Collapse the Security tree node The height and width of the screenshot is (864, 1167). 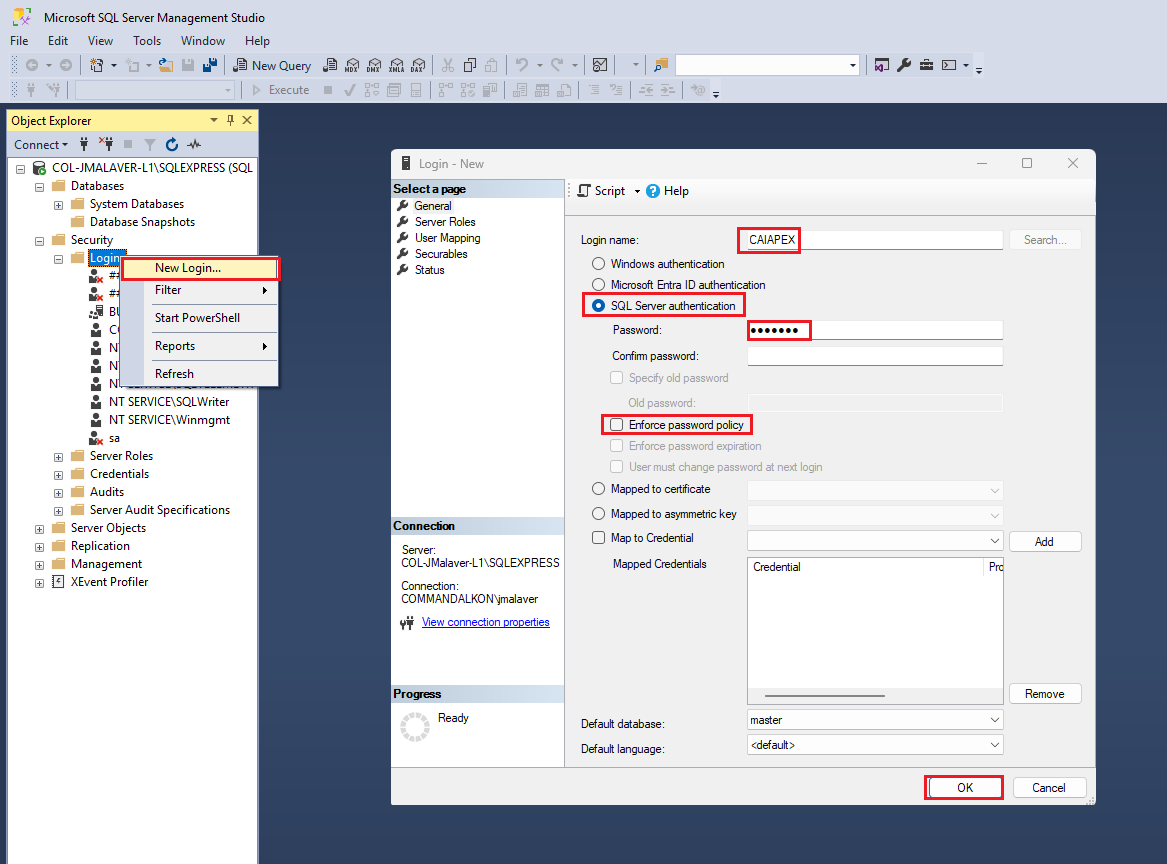click(x=39, y=241)
